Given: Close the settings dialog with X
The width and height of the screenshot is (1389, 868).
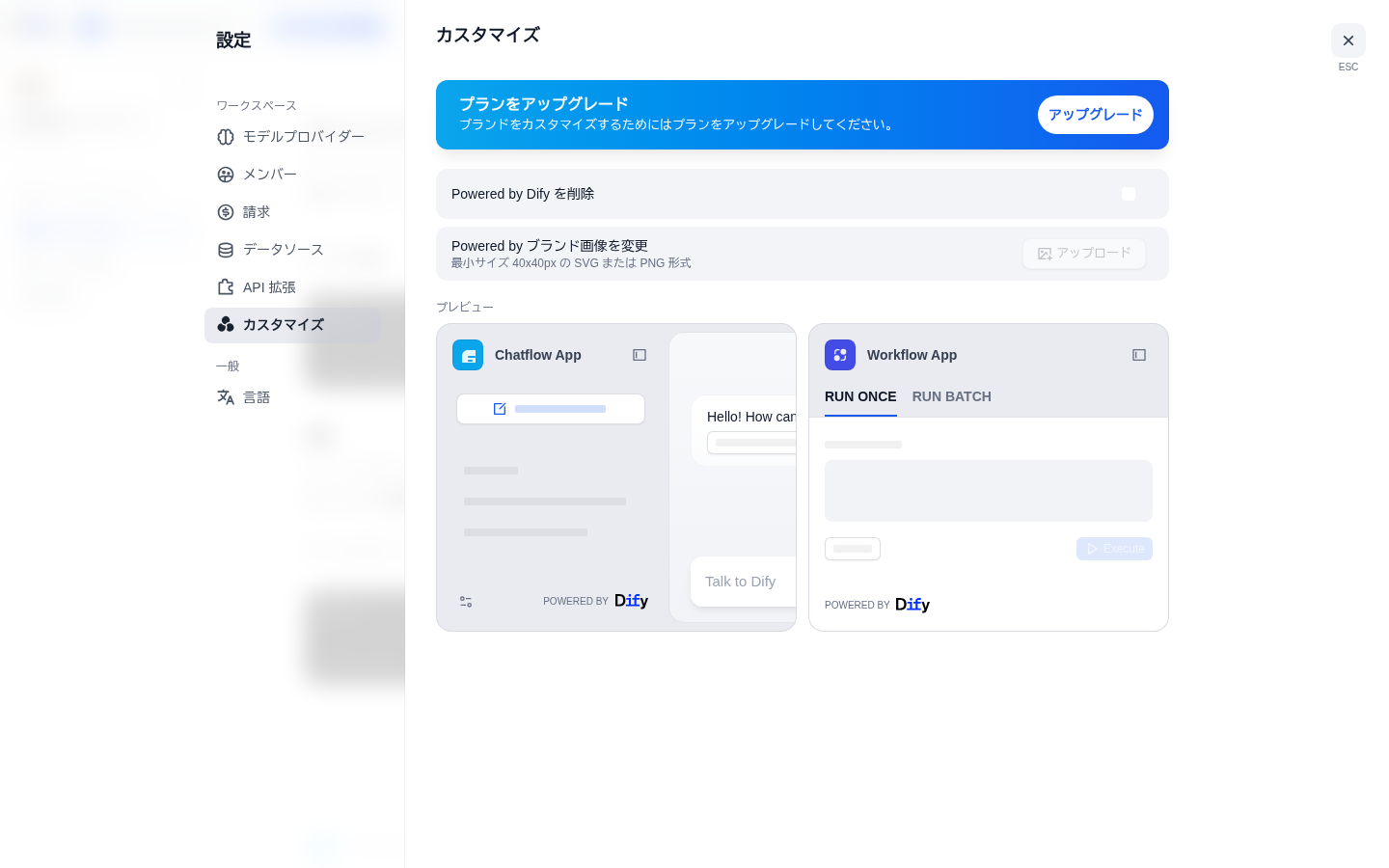Looking at the screenshot, I should [x=1348, y=41].
